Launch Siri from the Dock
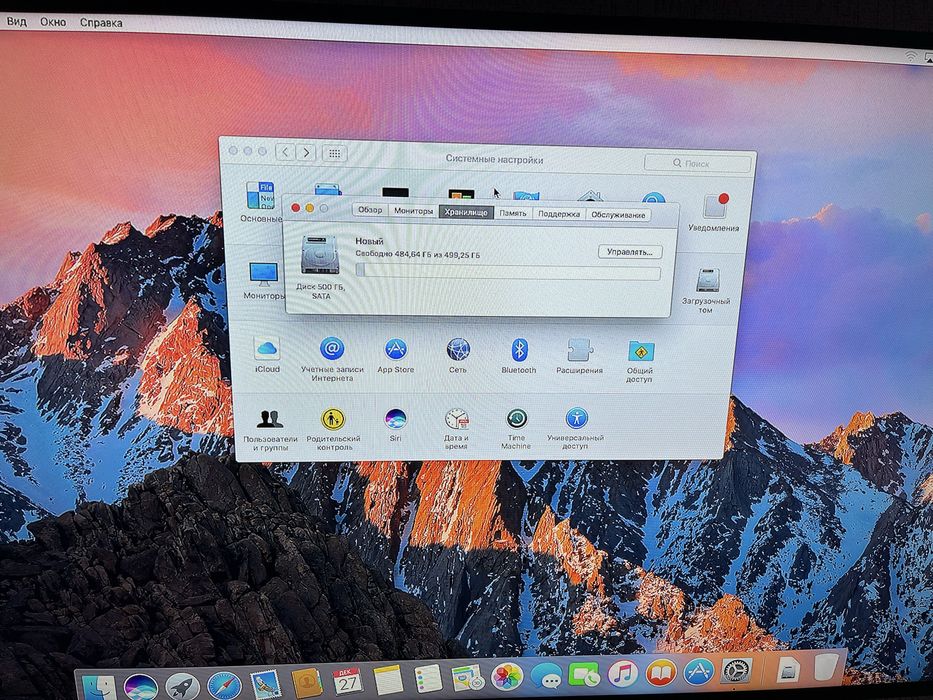The height and width of the screenshot is (700, 933). pos(141,688)
